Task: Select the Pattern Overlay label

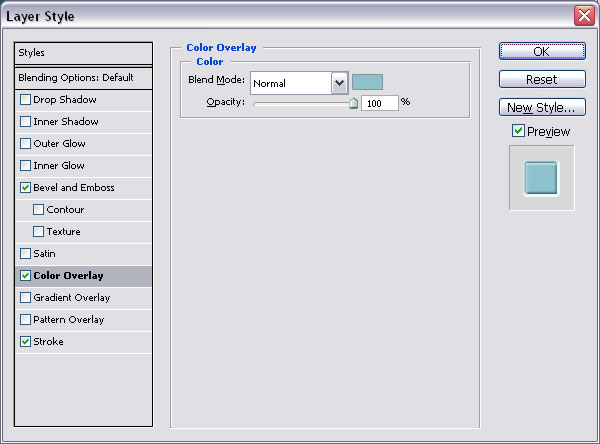Action: click(x=68, y=320)
